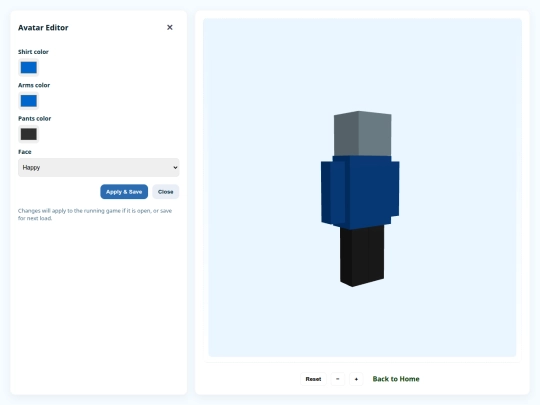This screenshot has height=405, width=540.
Task: Close the Avatar Editor with the X icon
Action: (x=169, y=27)
